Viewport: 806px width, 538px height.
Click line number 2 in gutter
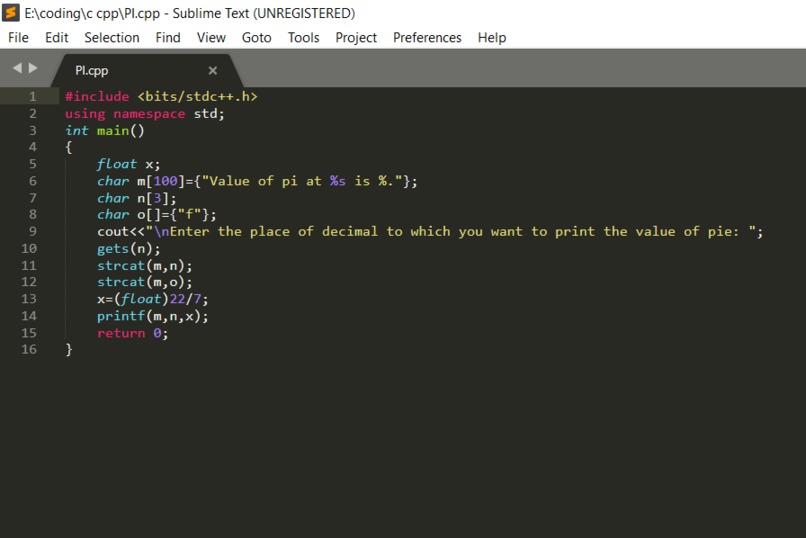point(32,114)
